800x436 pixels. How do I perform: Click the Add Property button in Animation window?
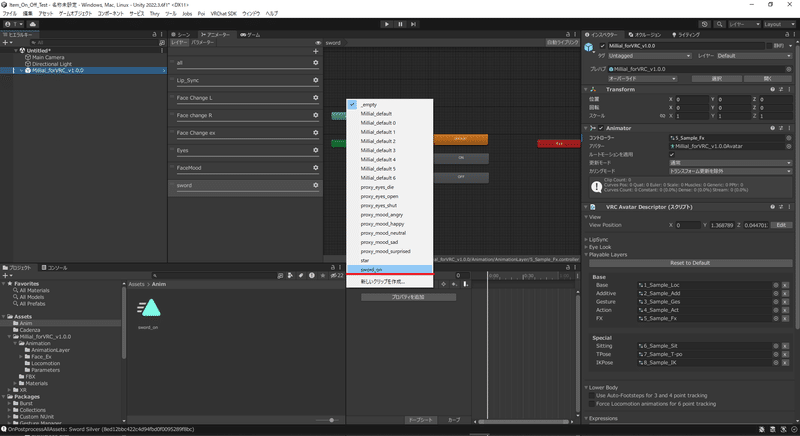point(408,297)
